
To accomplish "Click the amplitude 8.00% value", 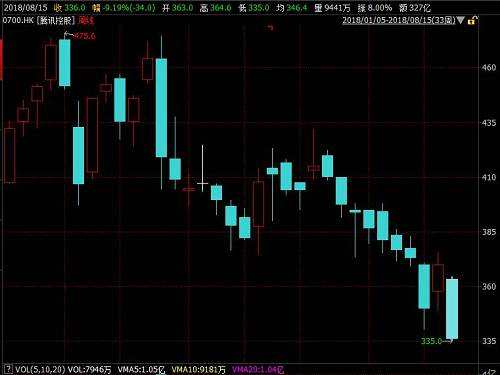I will [x=380, y=8].
